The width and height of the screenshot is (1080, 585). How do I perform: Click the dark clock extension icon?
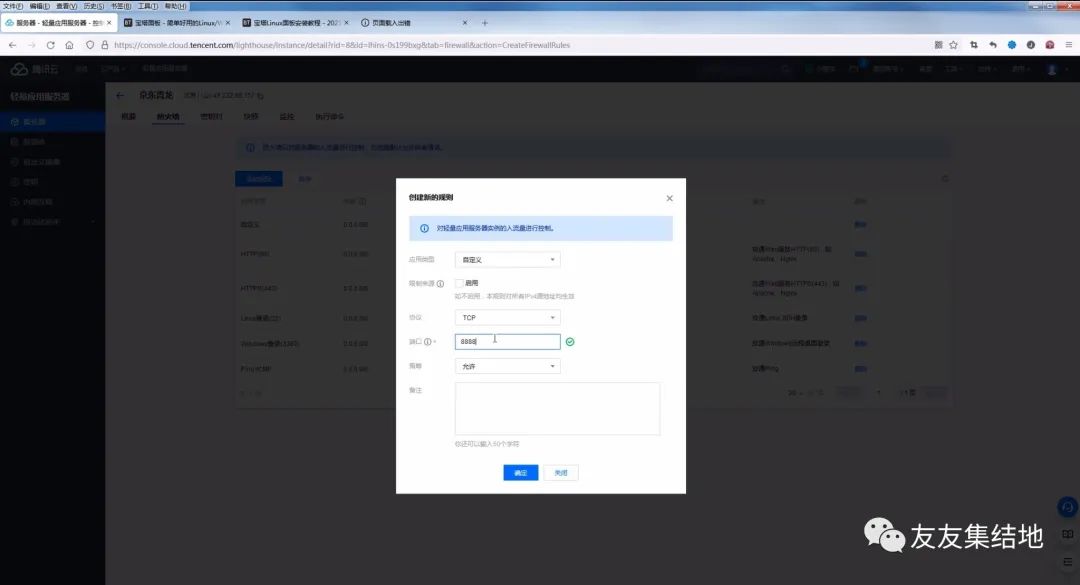click(x=1030, y=45)
